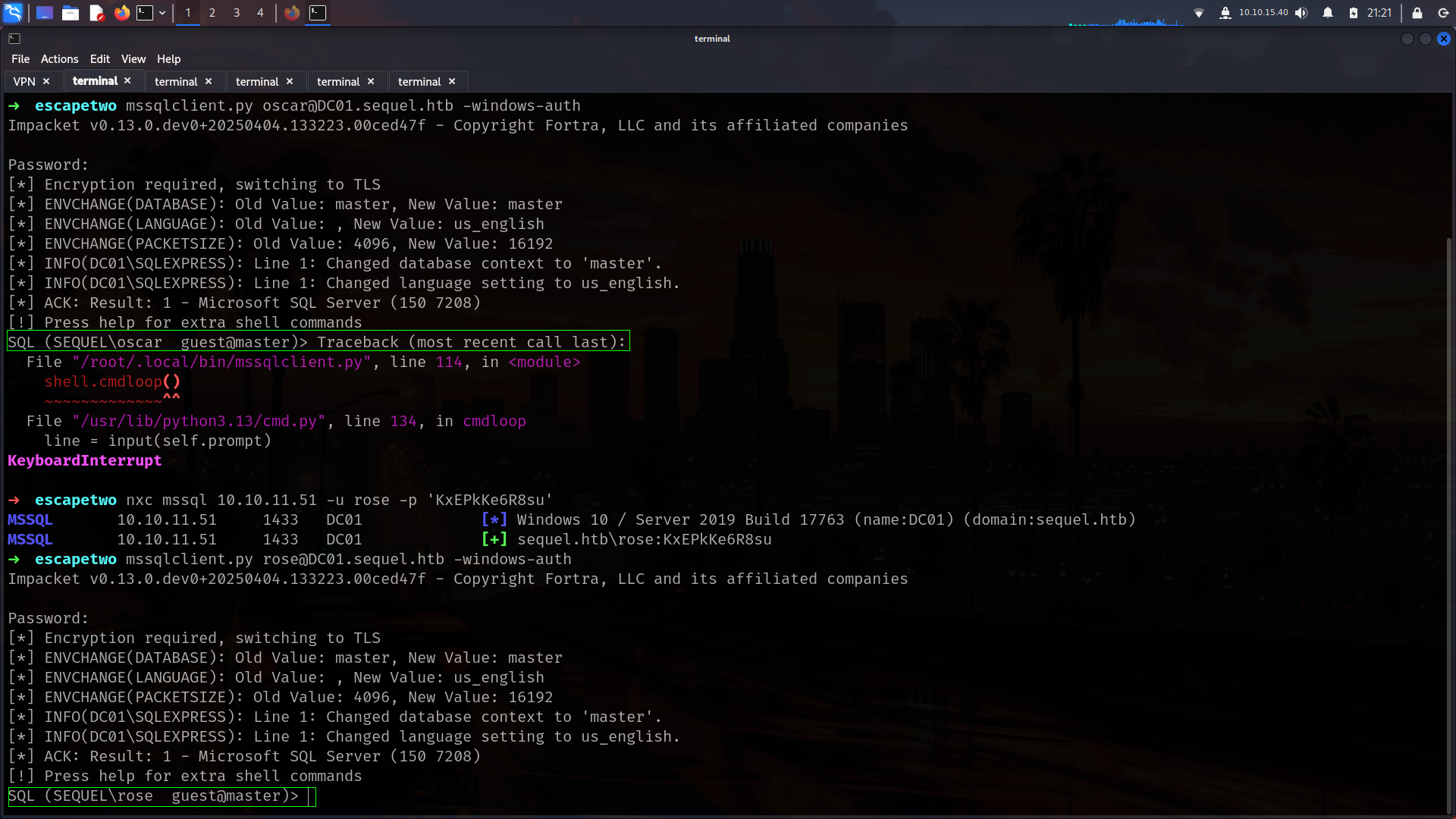
Task: Click the KeyboardInterrupt error text
Action: coord(85,460)
